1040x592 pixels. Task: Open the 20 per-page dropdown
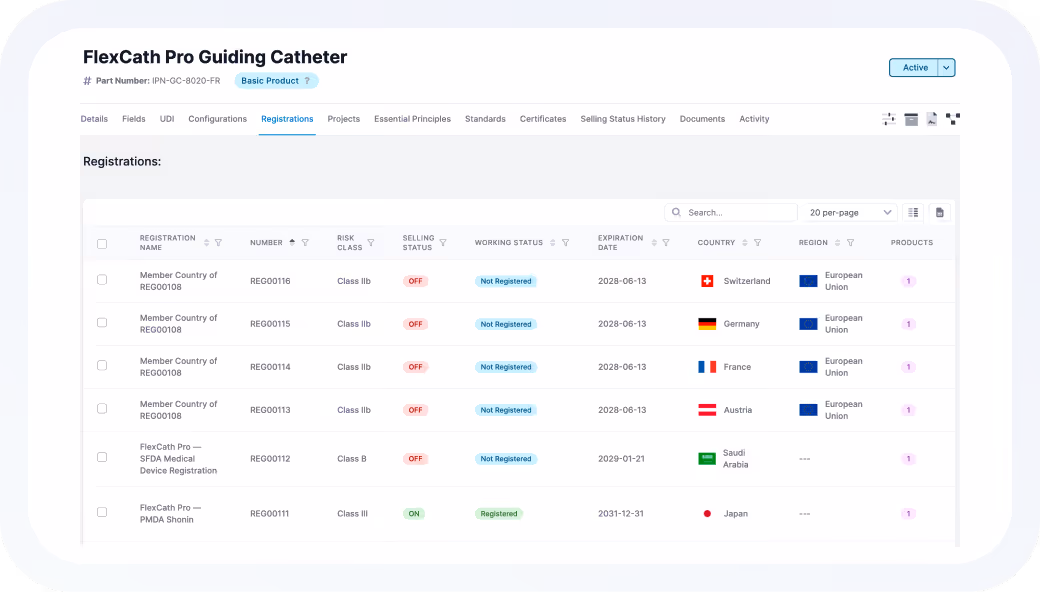(849, 212)
